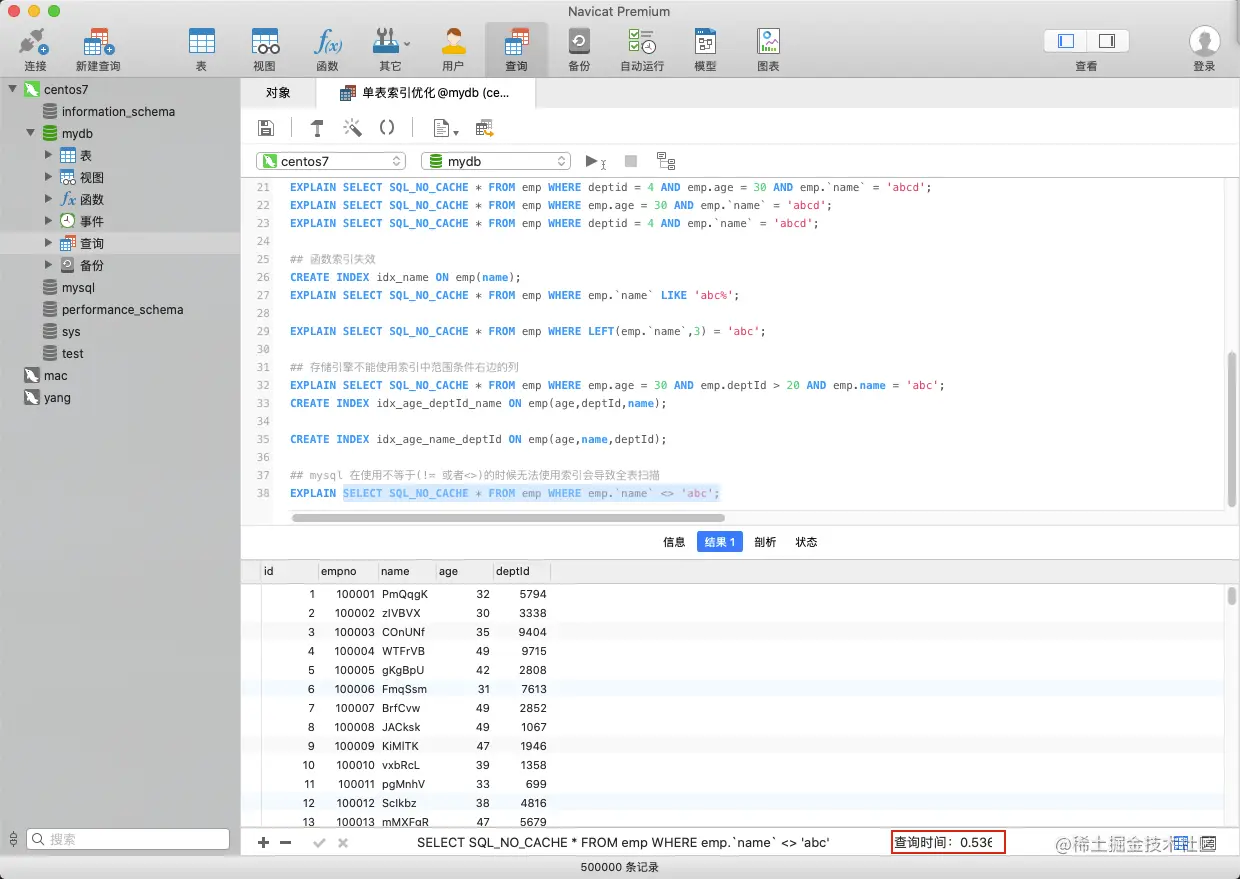Open the mydb database dropdown
The width and height of the screenshot is (1240, 879).
496,161
